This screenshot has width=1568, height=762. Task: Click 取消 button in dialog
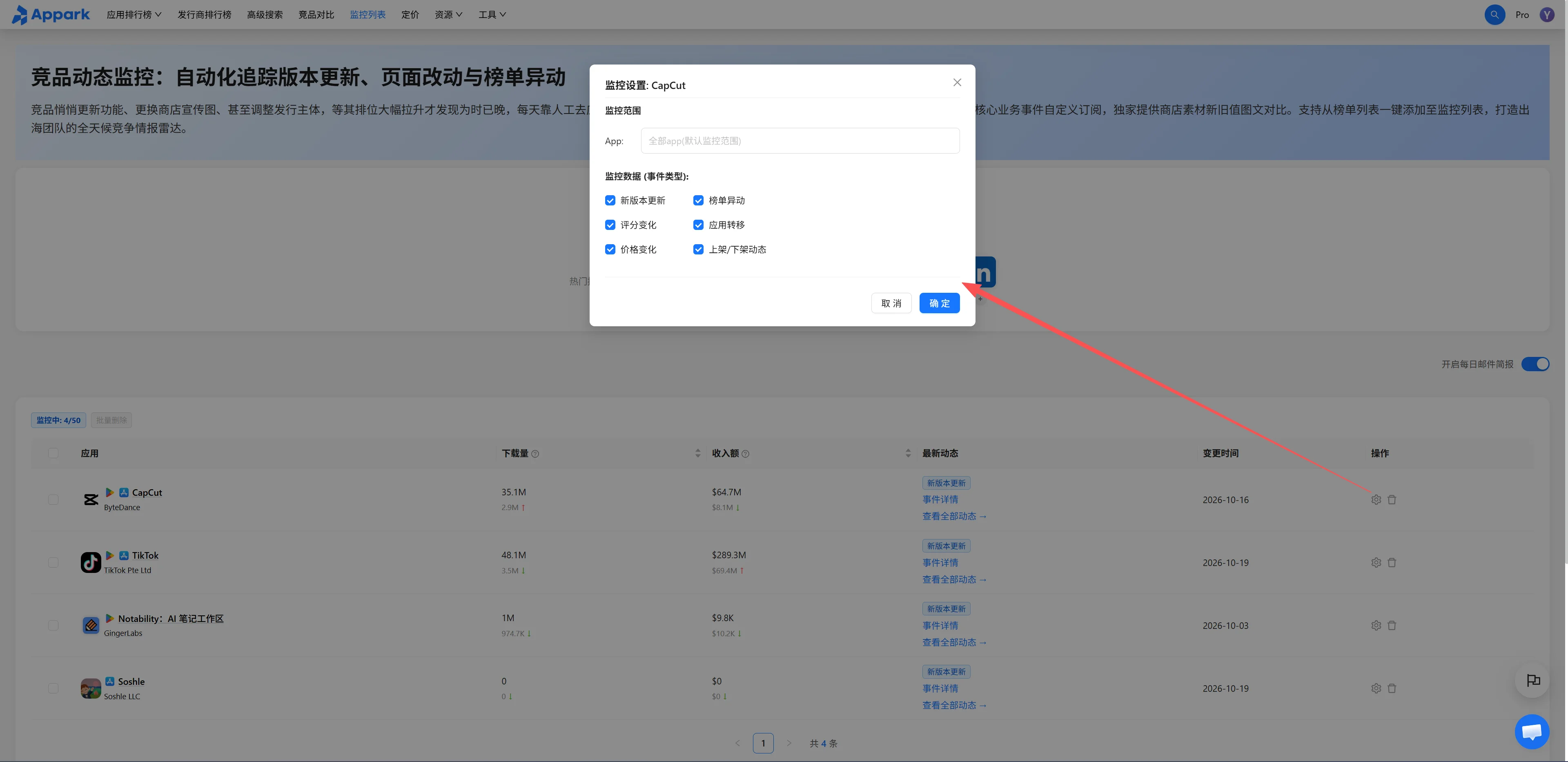coord(891,303)
